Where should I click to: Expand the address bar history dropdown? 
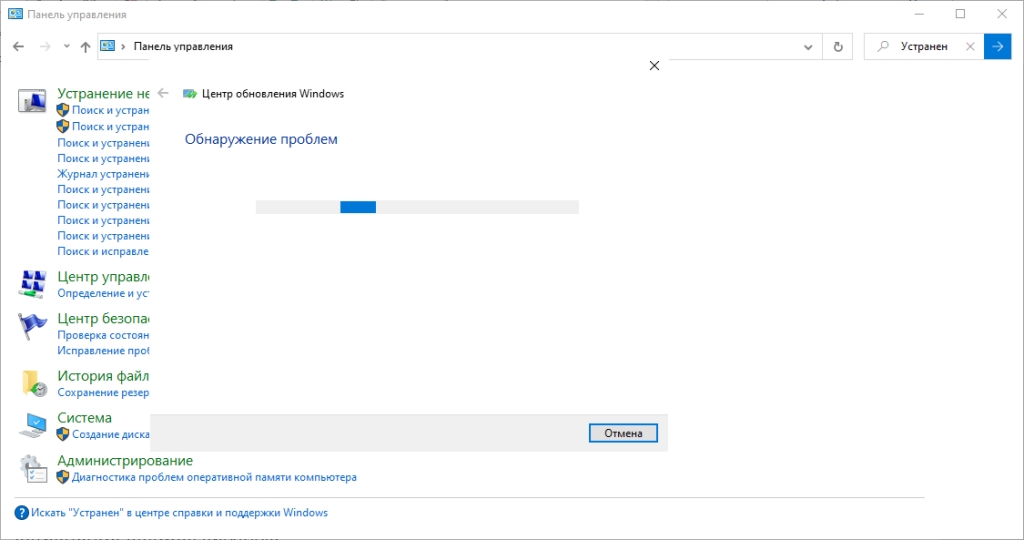(x=808, y=47)
